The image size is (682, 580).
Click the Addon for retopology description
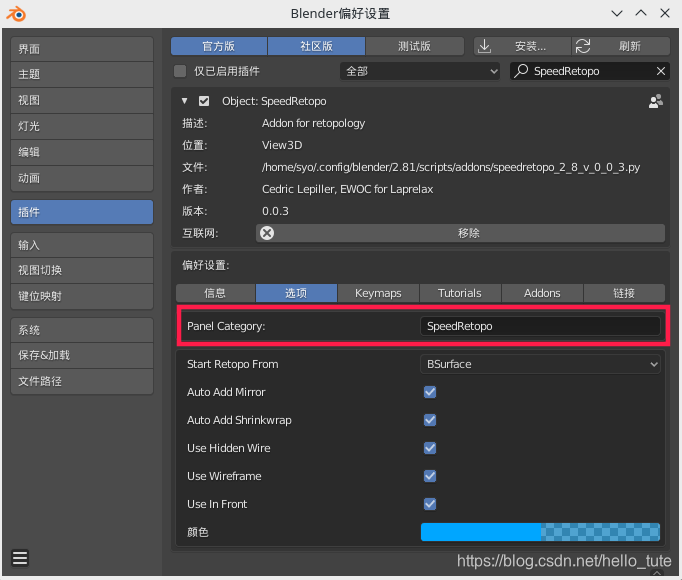coord(313,124)
